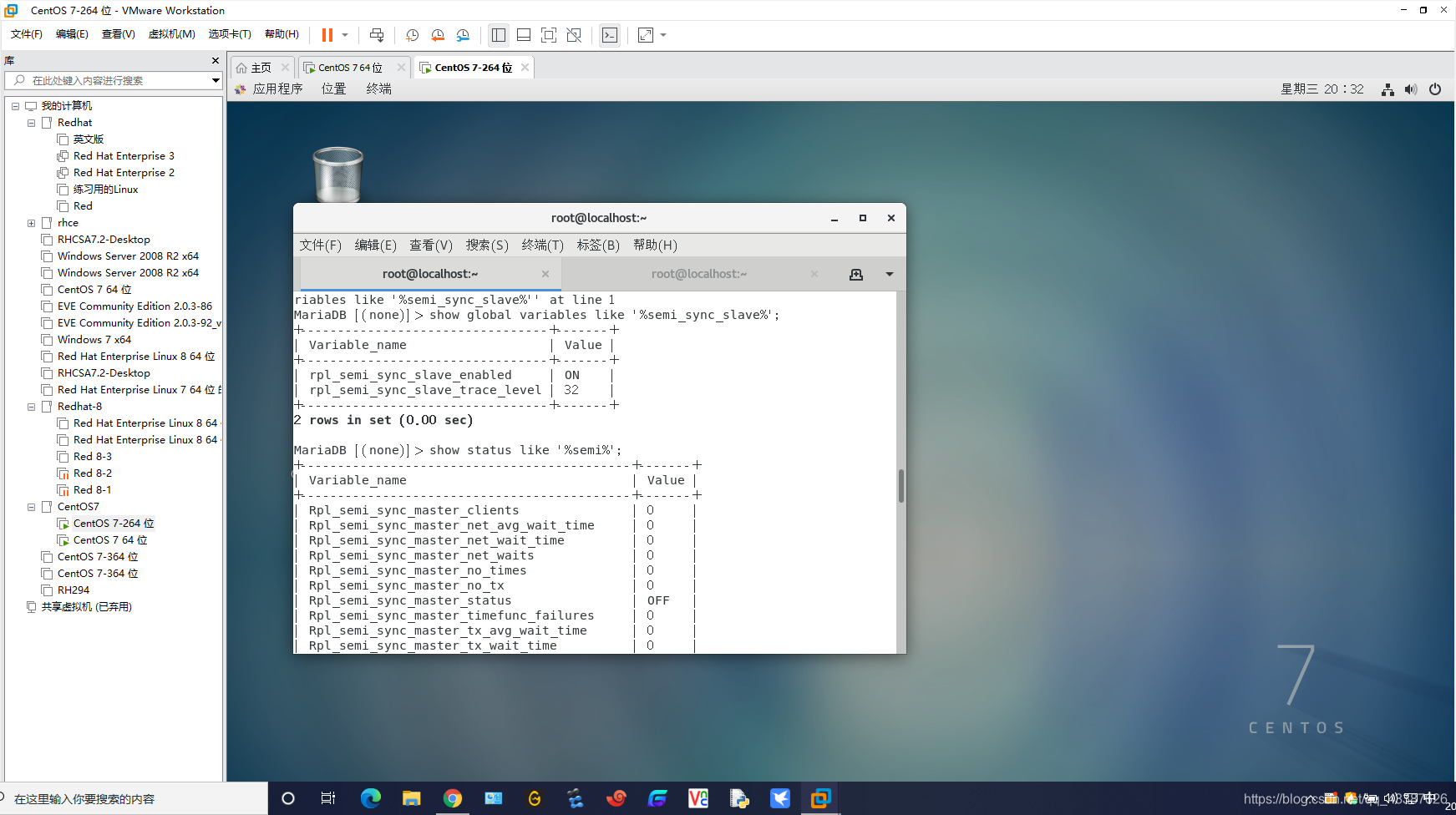Open File Explorer from taskbar

[x=411, y=798]
